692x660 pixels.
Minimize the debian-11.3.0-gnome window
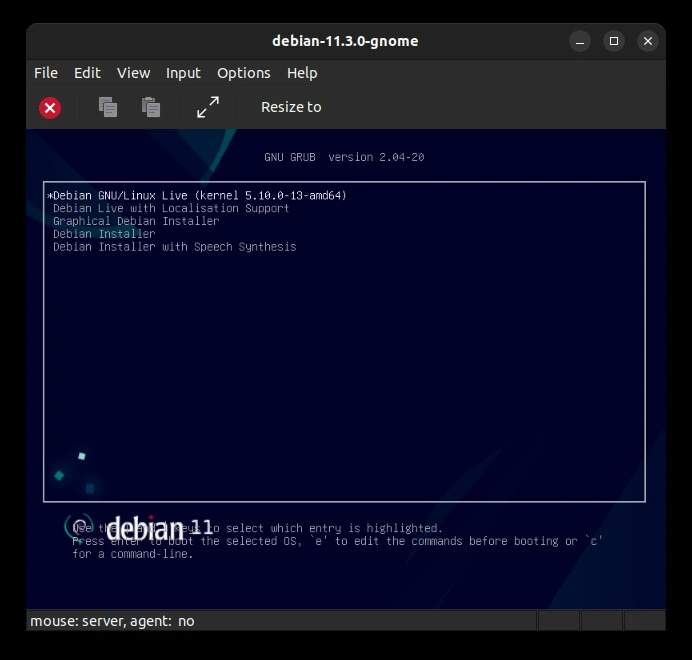pyautogui.click(x=580, y=41)
